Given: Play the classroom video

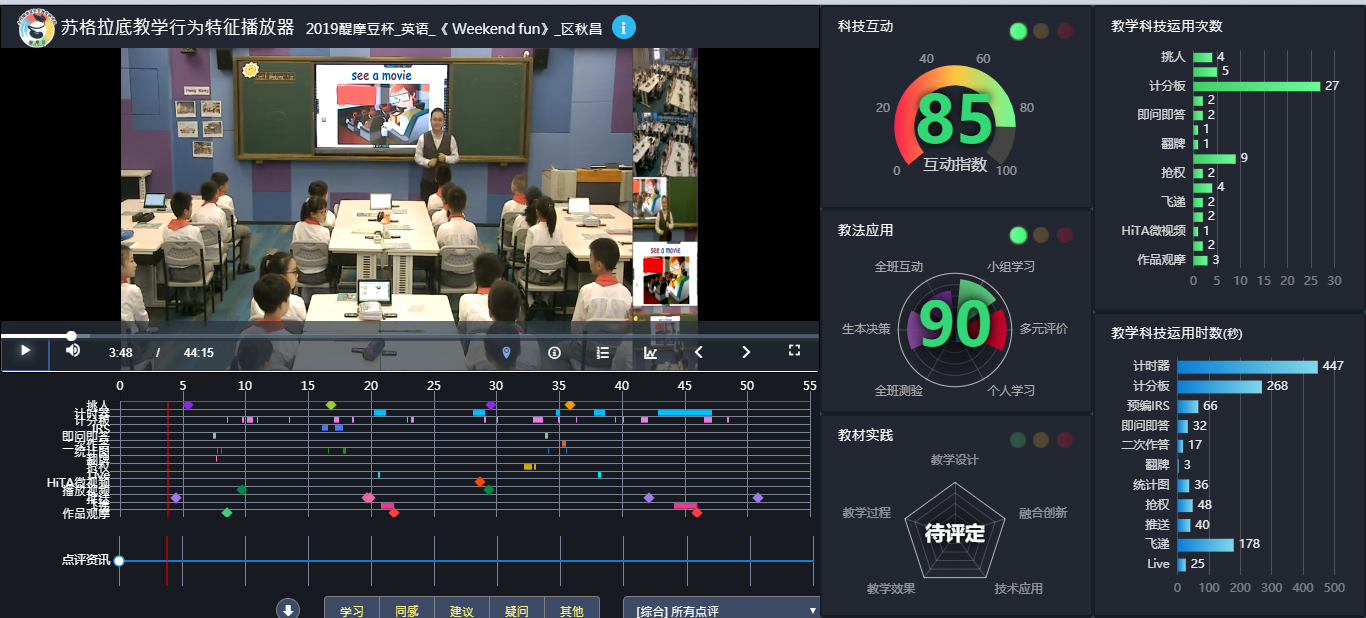Looking at the screenshot, I should click(25, 351).
